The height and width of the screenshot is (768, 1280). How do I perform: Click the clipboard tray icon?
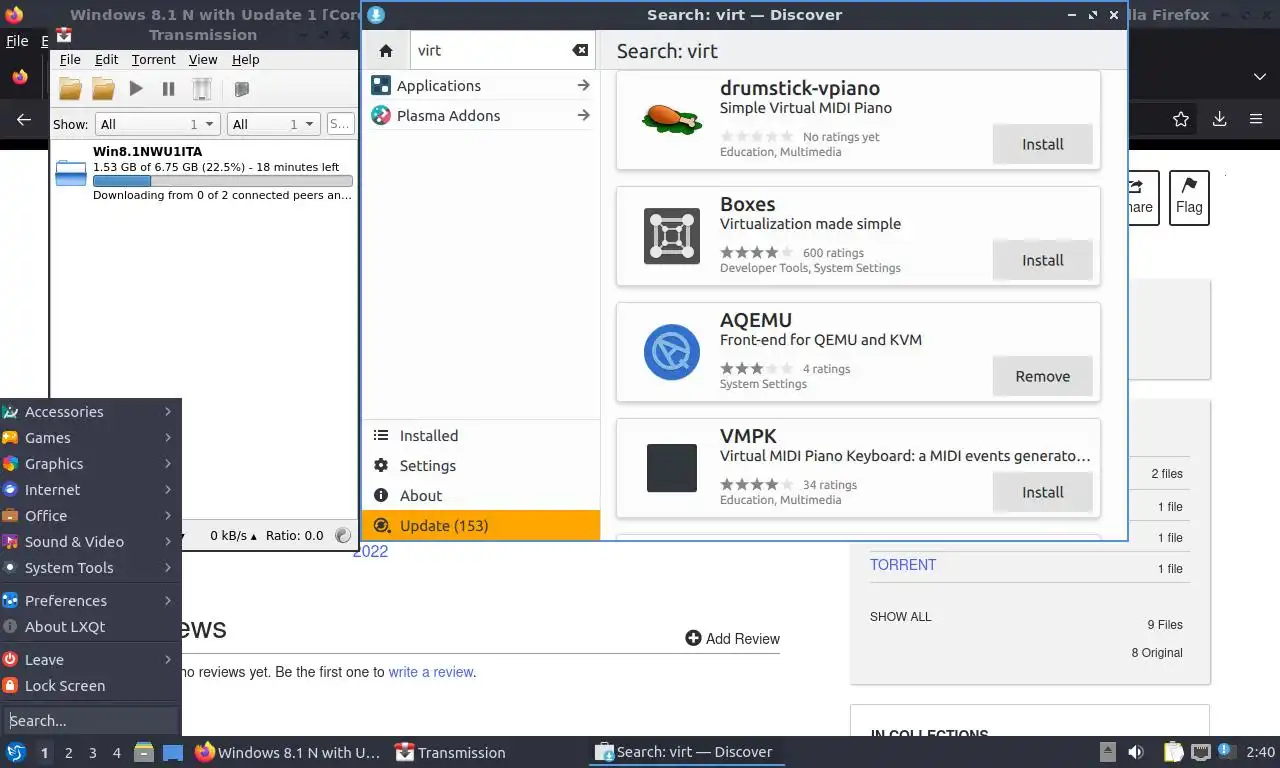click(x=1175, y=752)
